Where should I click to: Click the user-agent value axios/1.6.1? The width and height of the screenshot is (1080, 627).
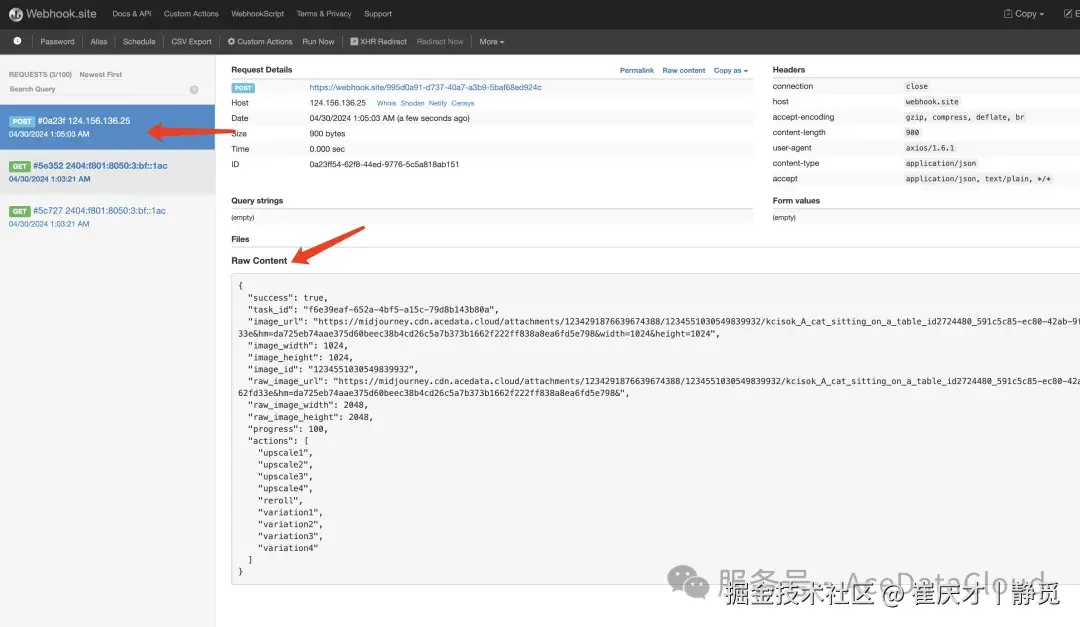tap(930, 148)
